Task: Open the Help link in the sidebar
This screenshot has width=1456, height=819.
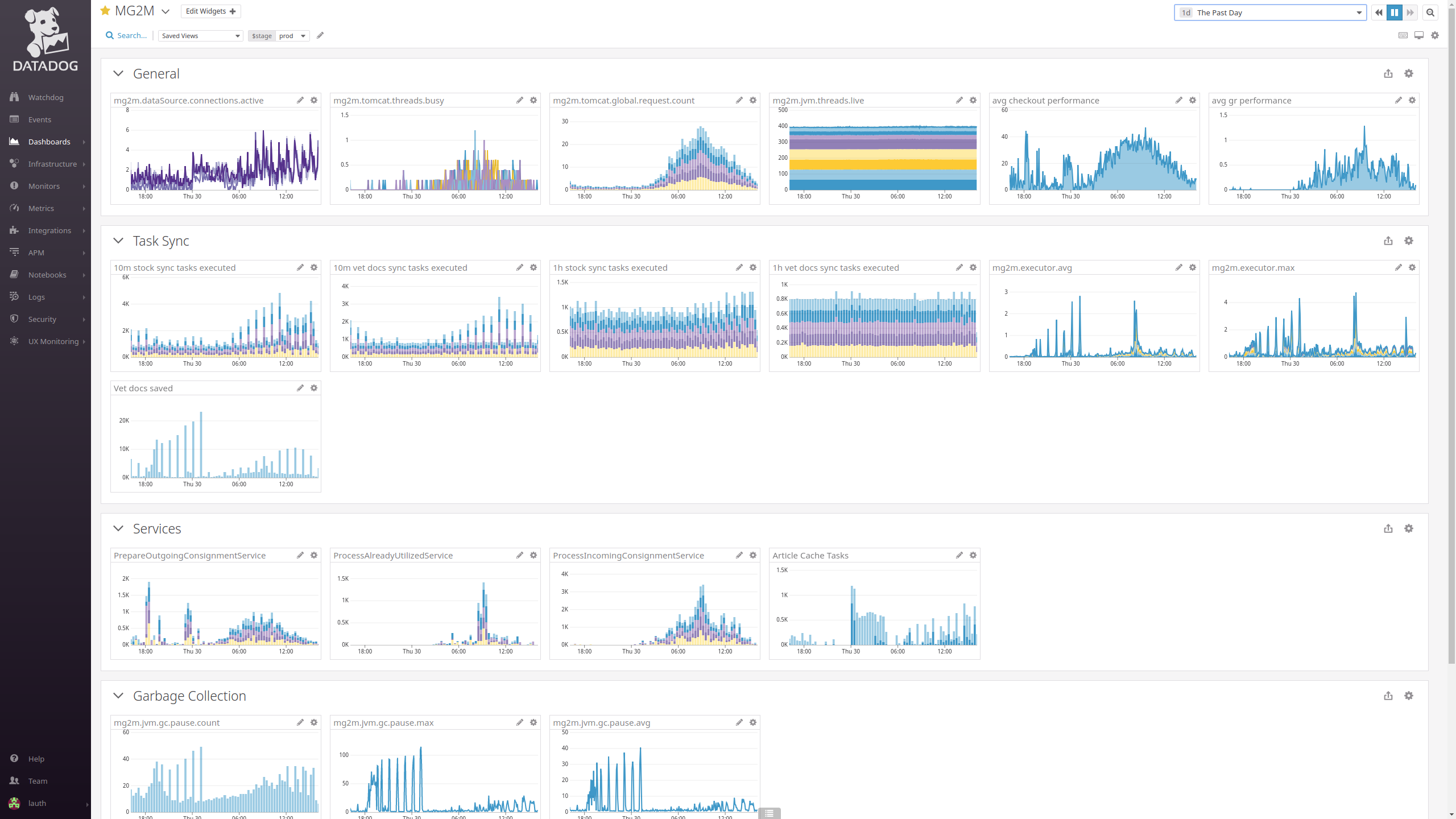Action: pyautogui.click(x=36, y=759)
